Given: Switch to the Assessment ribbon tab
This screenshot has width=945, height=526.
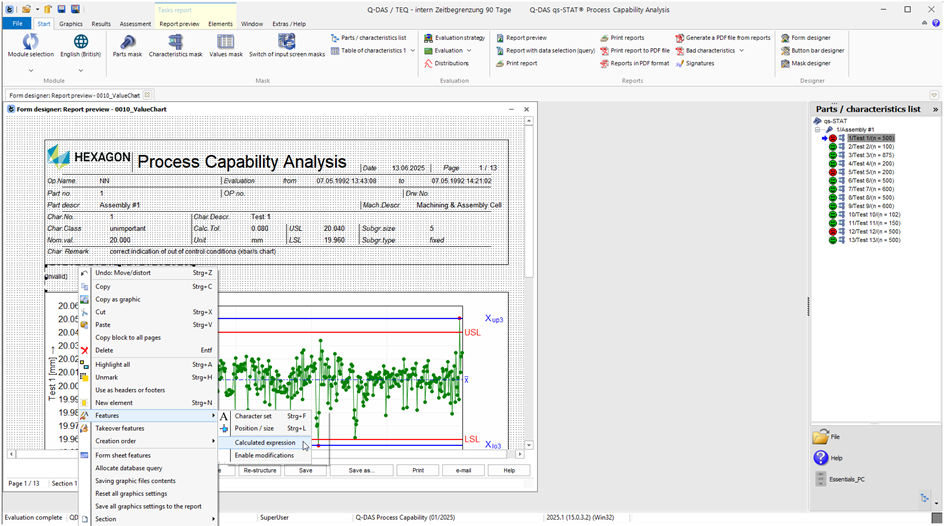Looking at the screenshot, I should tap(135, 24).
